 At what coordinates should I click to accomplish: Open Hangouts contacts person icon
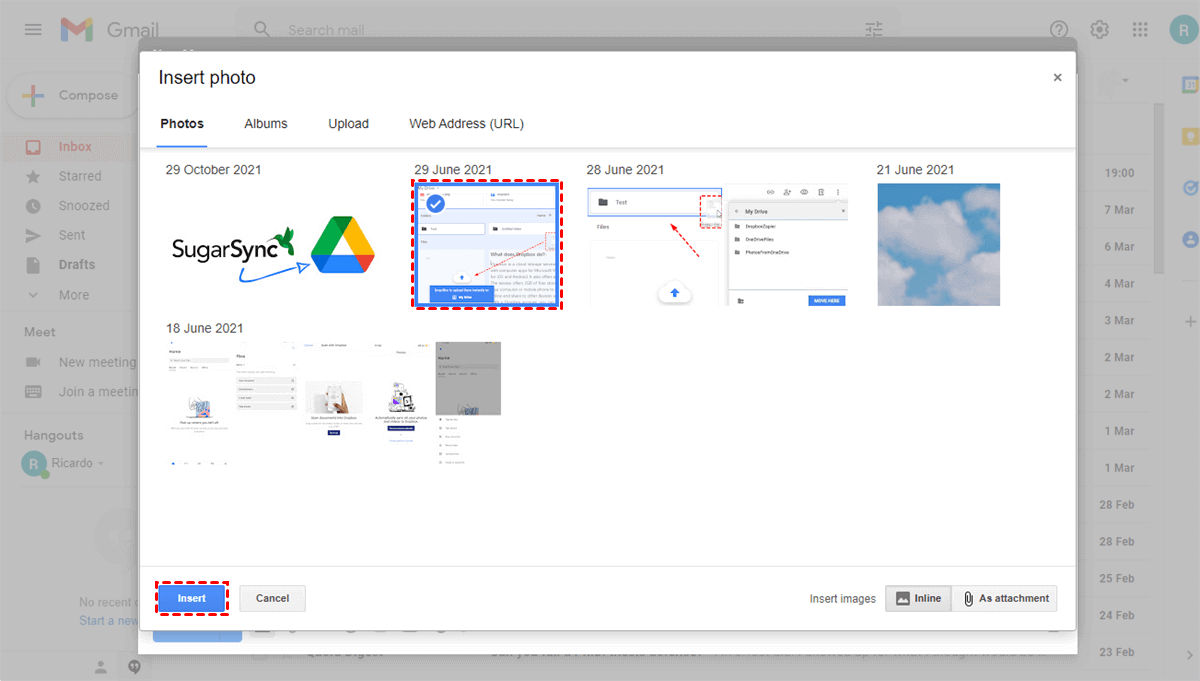click(x=101, y=666)
